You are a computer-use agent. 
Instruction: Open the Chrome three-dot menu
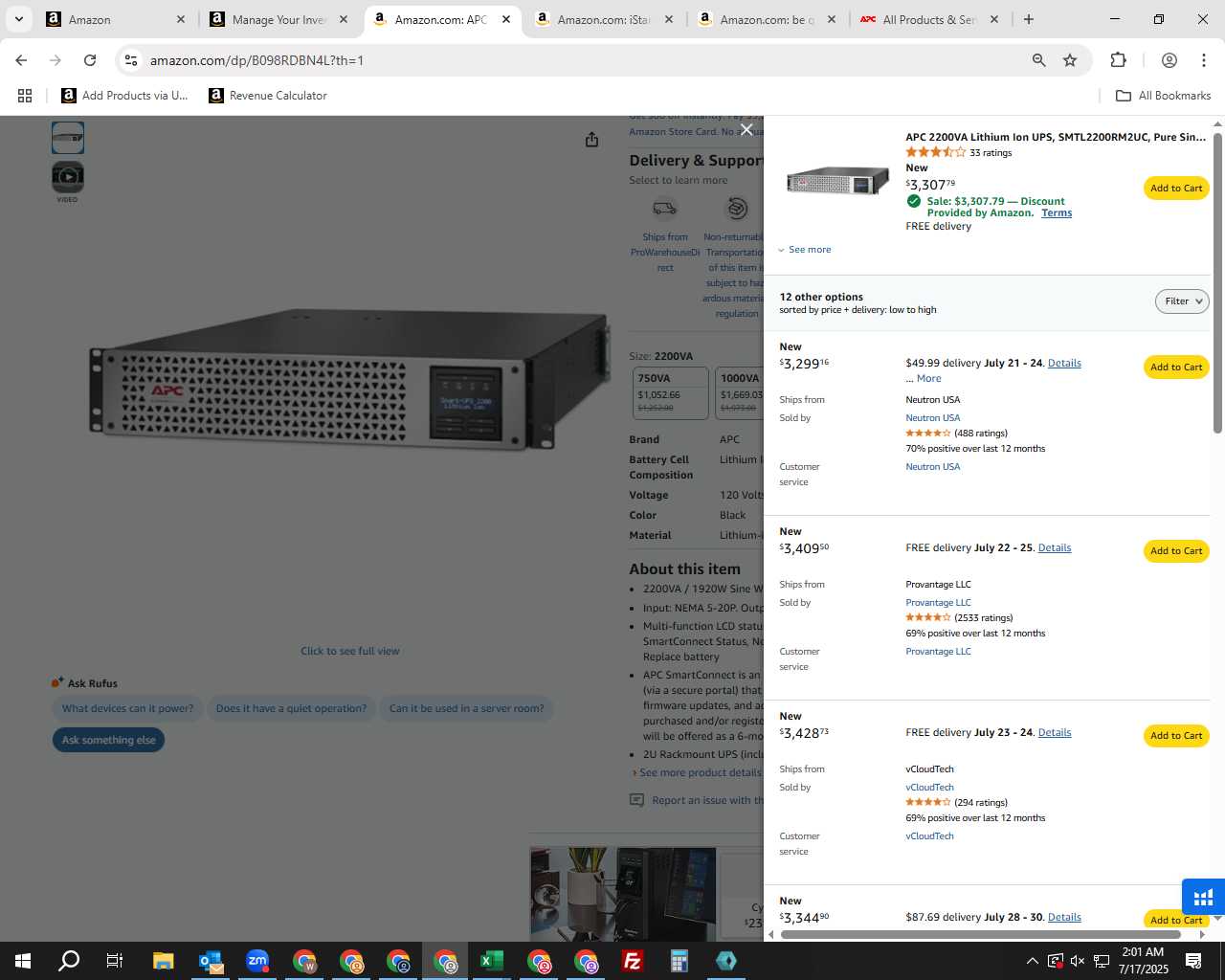(x=1204, y=60)
